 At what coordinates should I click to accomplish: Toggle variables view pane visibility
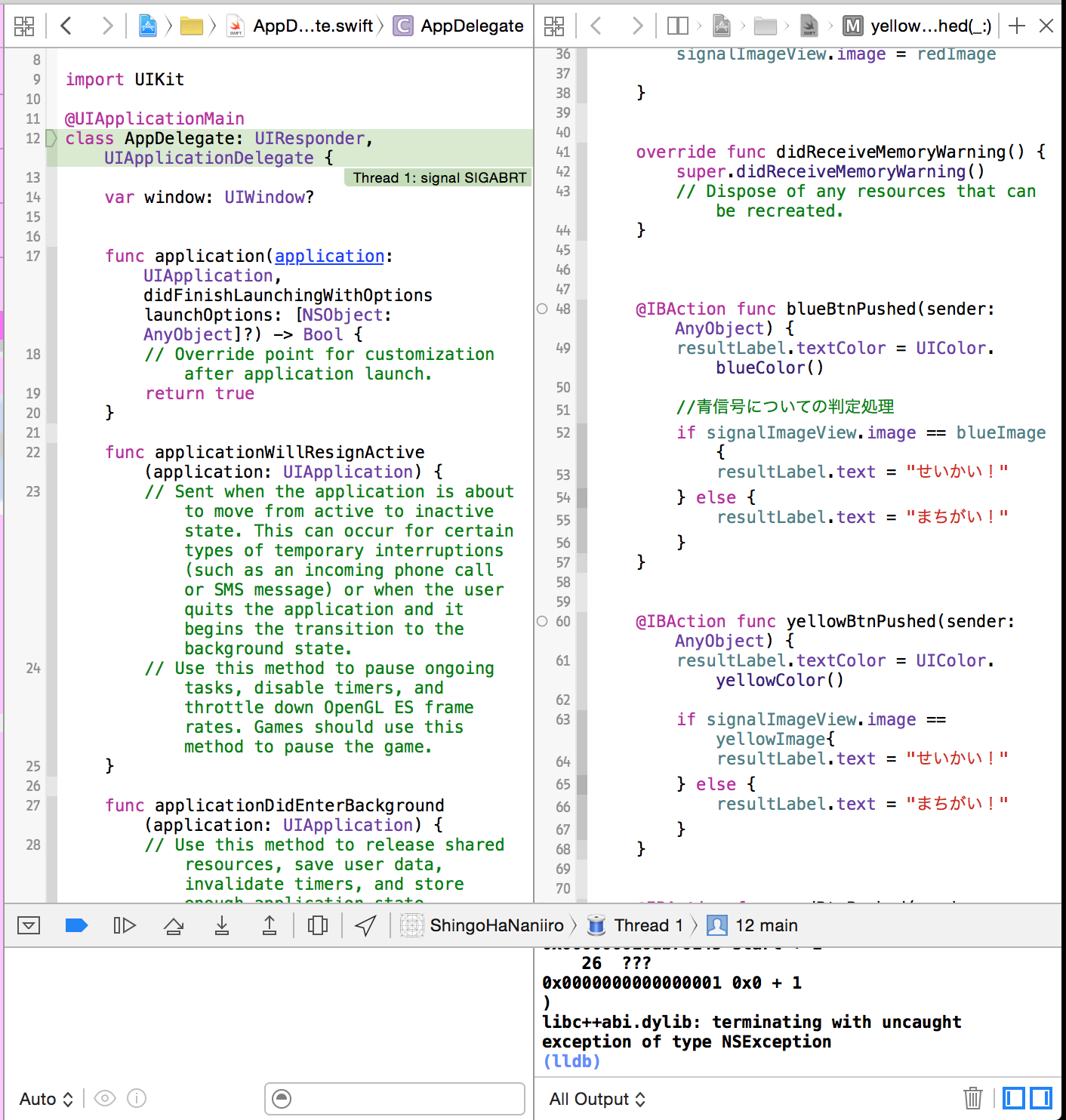pyautogui.click(x=1013, y=1098)
